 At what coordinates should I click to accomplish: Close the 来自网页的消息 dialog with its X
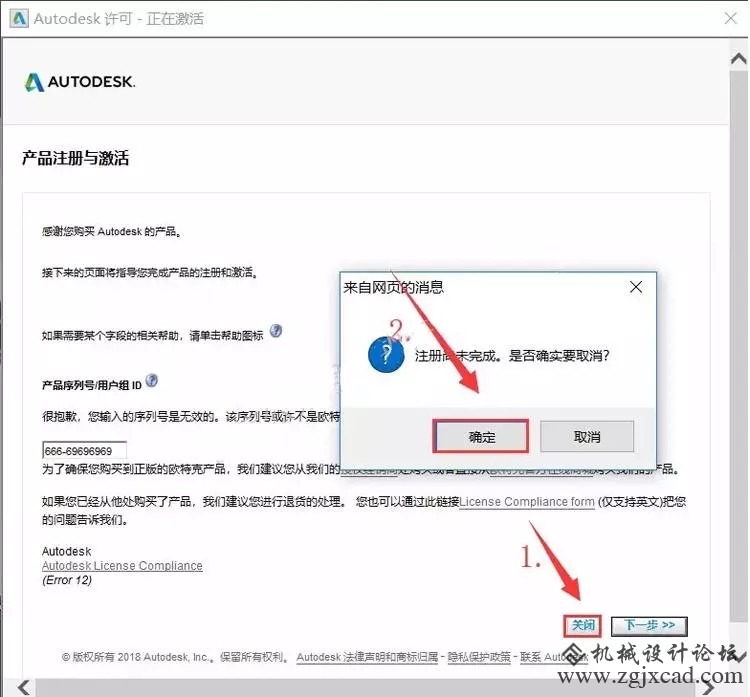636,287
